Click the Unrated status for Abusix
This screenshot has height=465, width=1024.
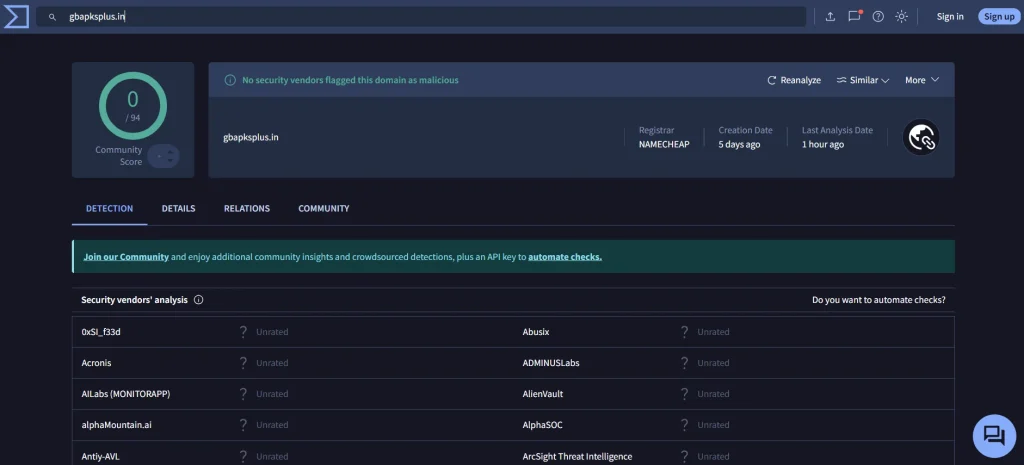point(713,332)
